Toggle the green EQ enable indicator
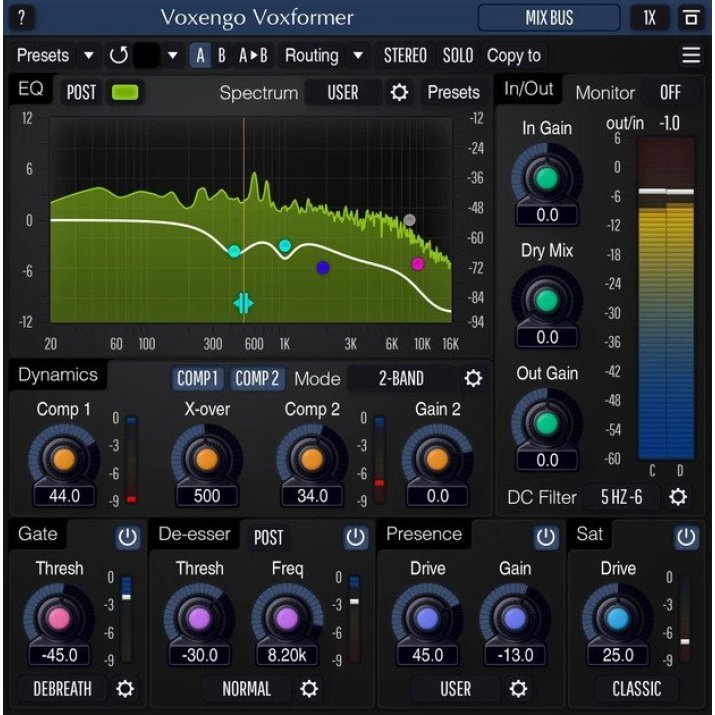 (x=125, y=92)
